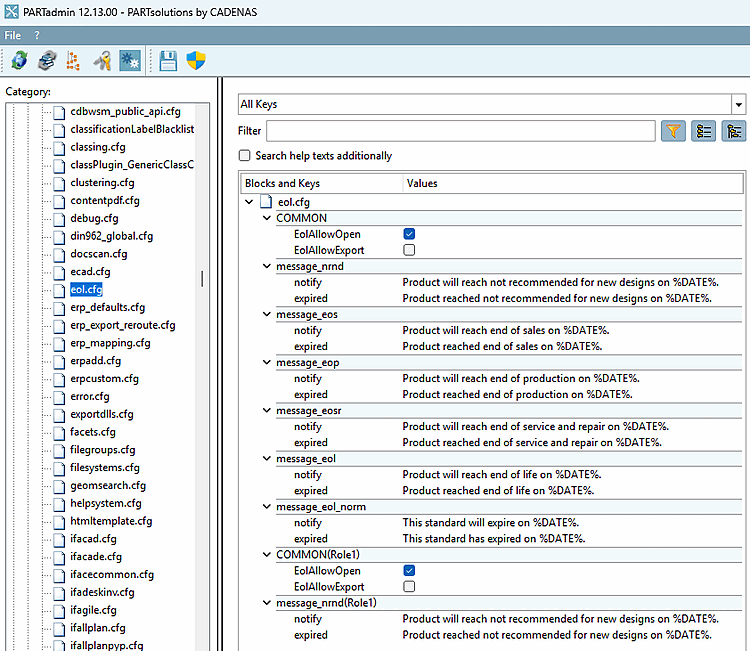Select cdbwsm_public_api.cfg in category tree
Viewport: 750px width, 651px height.
125,111
